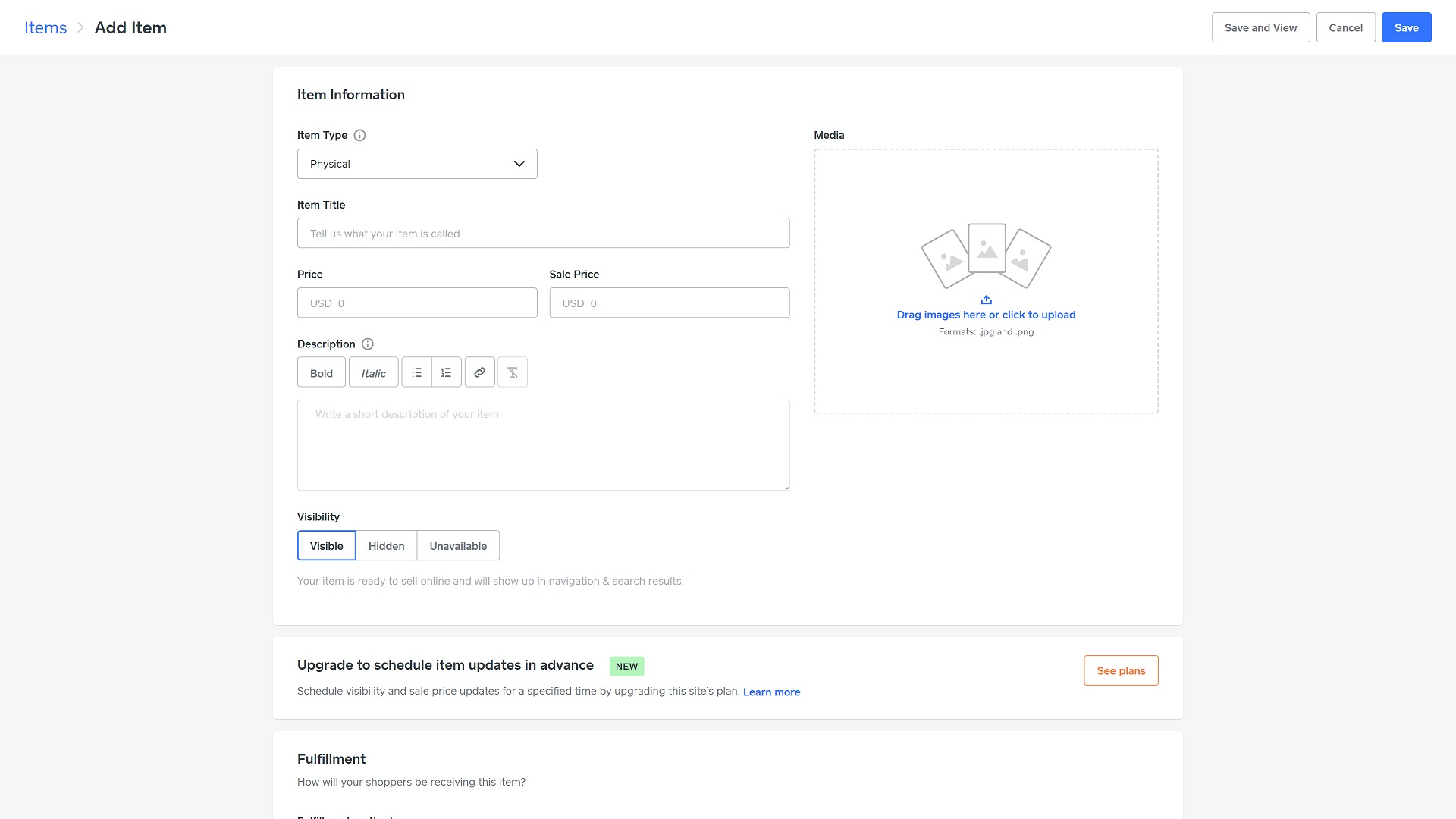
Task: Toggle Visible item status
Action: tap(326, 545)
